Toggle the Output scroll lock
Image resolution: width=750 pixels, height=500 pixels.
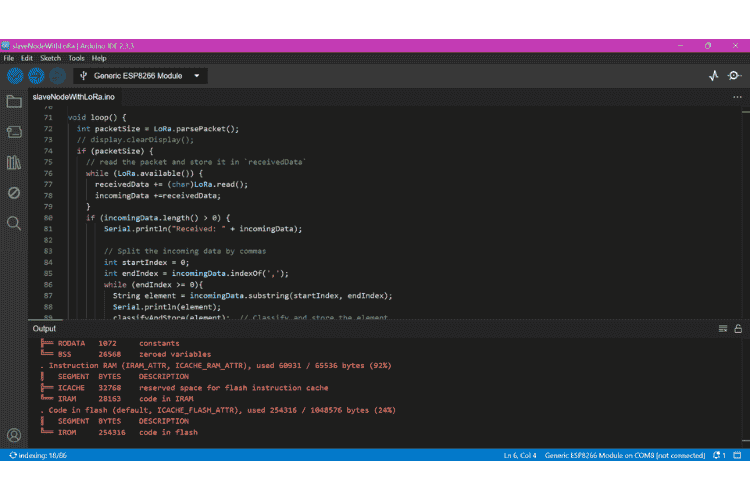(738, 329)
